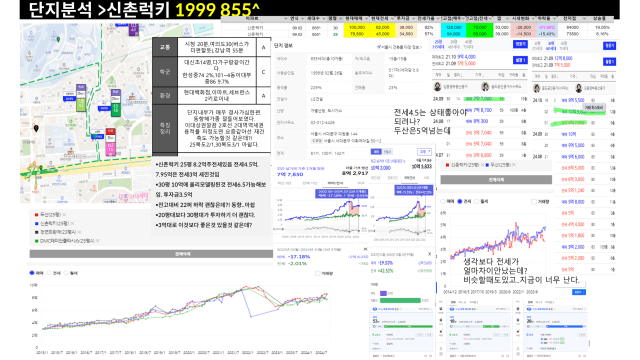Open the 평형 column filter dropdown
The image size is (640, 360).
pos(340,19)
